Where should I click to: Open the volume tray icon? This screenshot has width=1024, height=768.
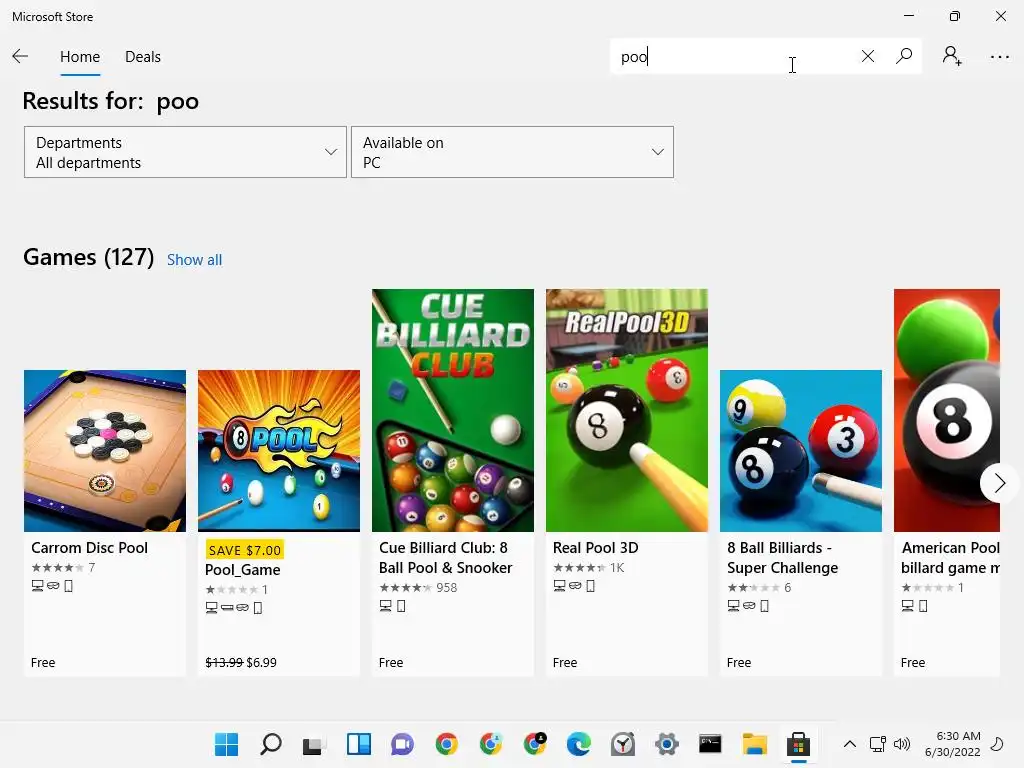pos(902,744)
